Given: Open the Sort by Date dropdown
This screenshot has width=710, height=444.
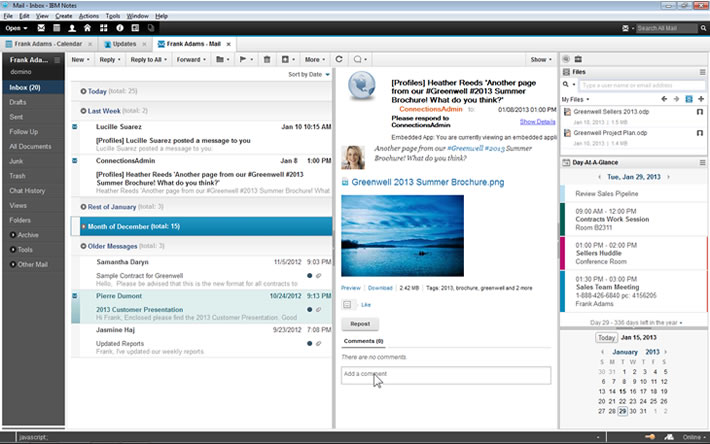Looking at the screenshot, I should [x=309, y=74].
